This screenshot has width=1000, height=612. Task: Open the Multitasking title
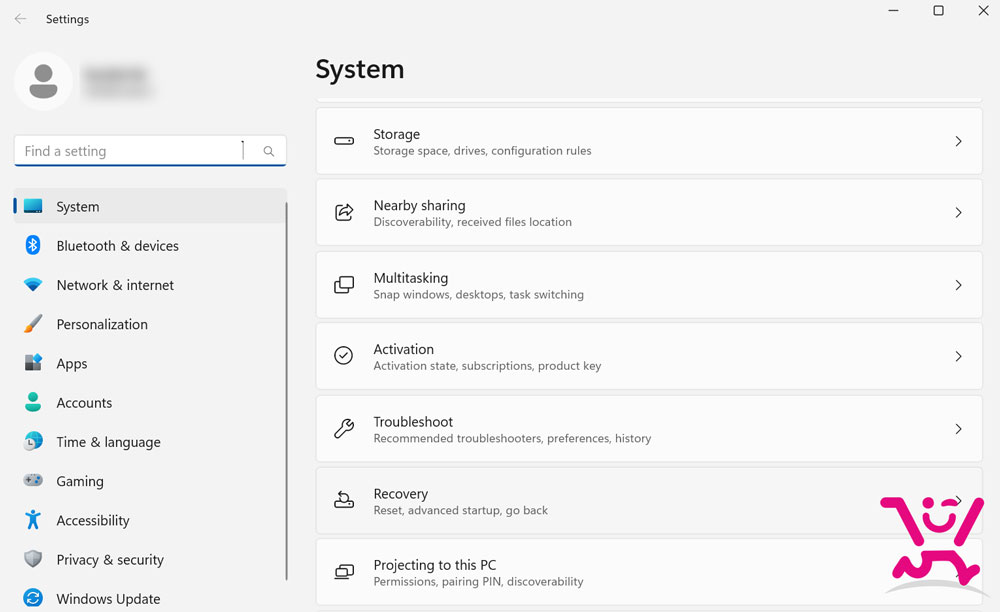[411, 278]
